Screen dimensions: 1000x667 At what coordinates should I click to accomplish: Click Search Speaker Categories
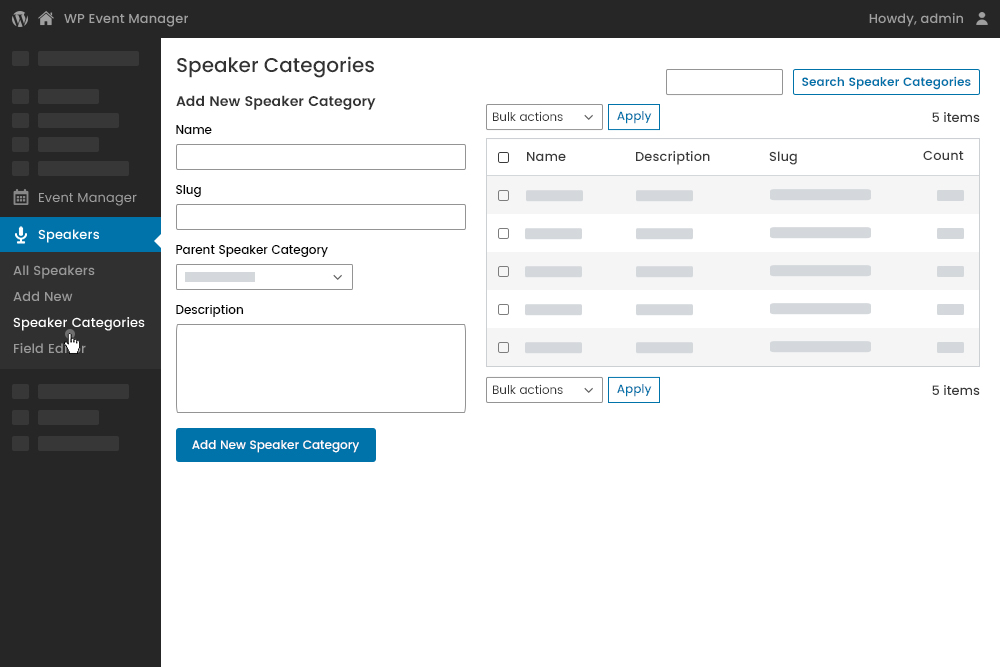(x=886, y=82)
